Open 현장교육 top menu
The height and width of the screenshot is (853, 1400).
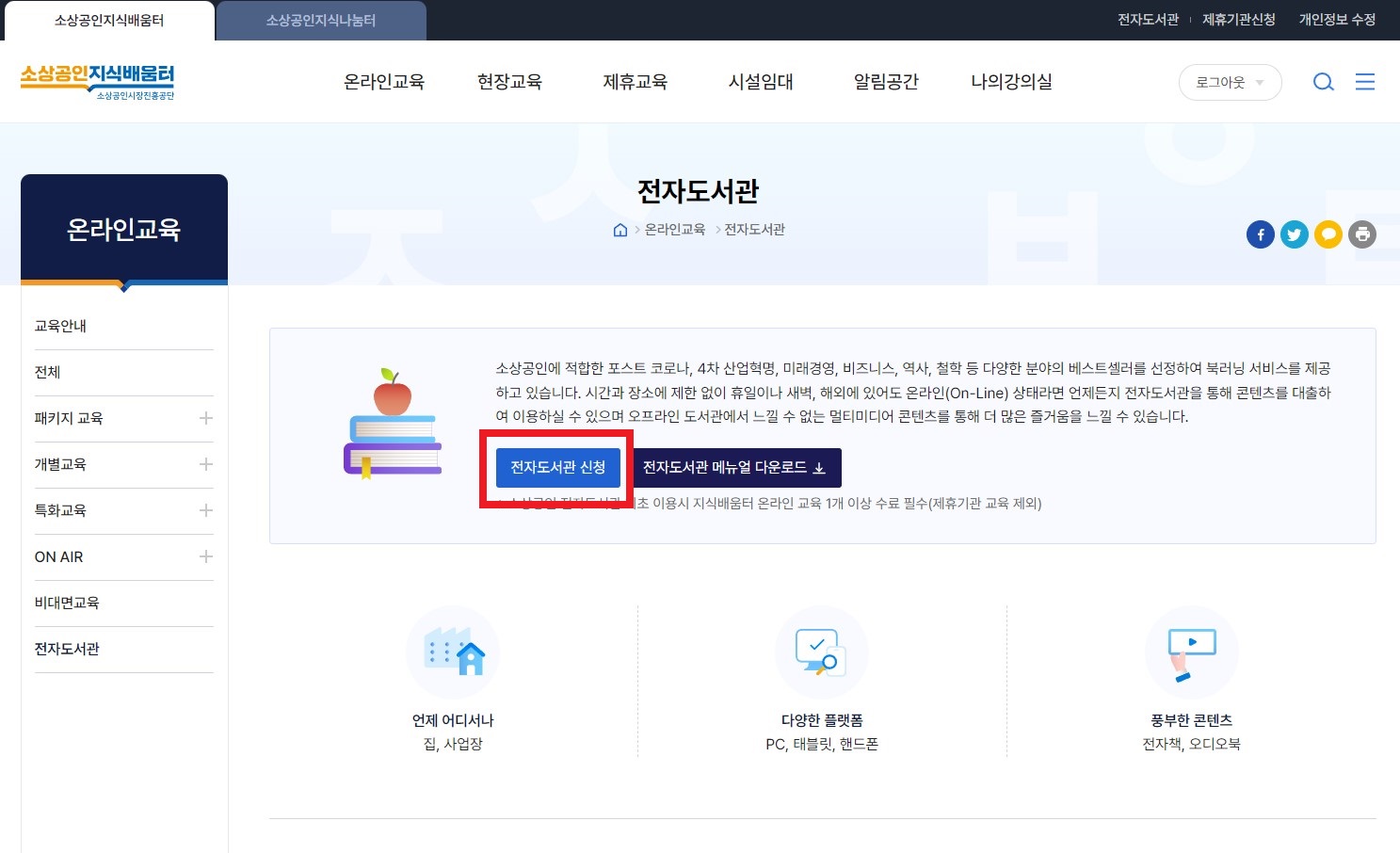[509, 82]
